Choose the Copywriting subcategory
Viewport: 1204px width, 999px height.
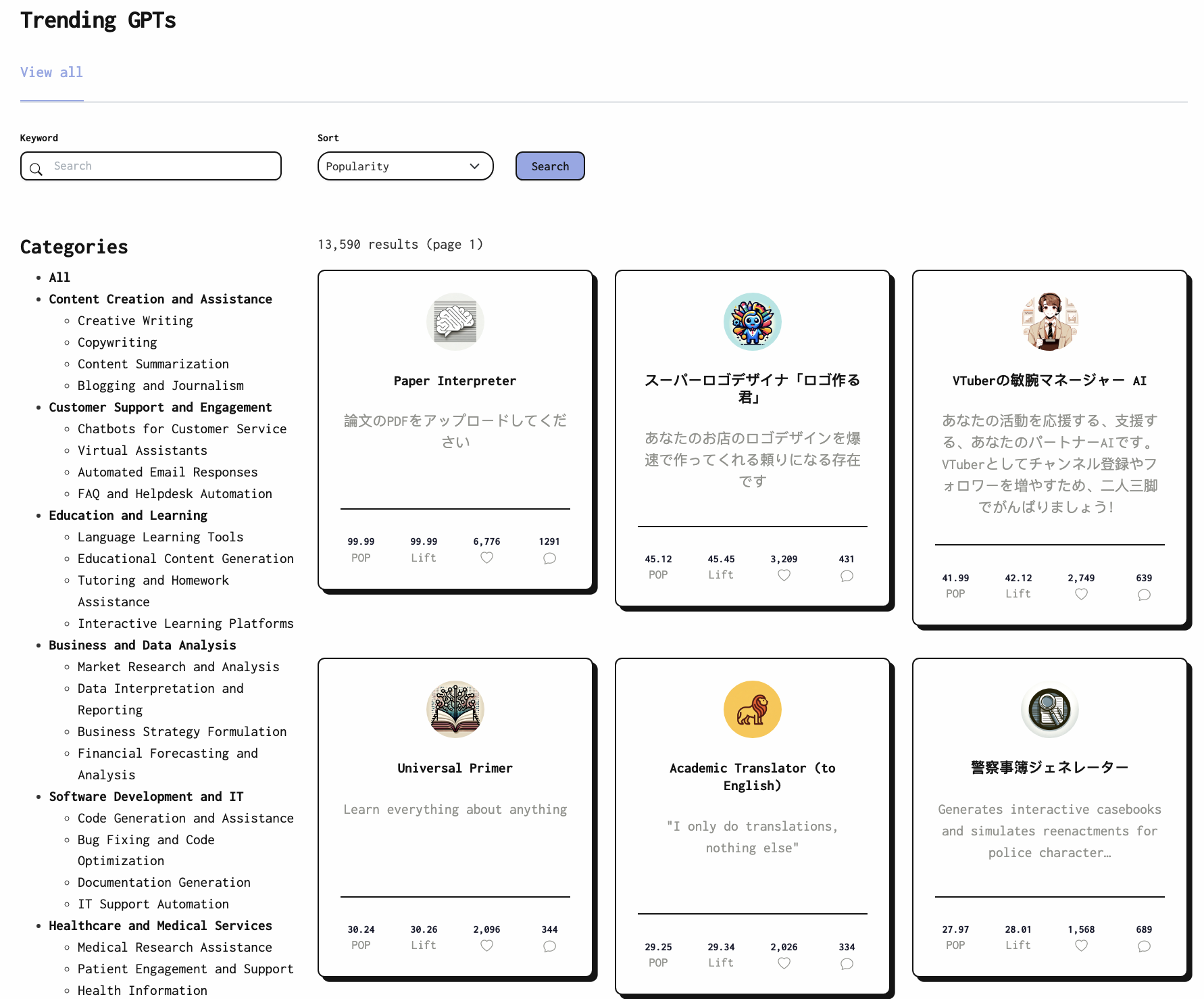click(118, 342)
